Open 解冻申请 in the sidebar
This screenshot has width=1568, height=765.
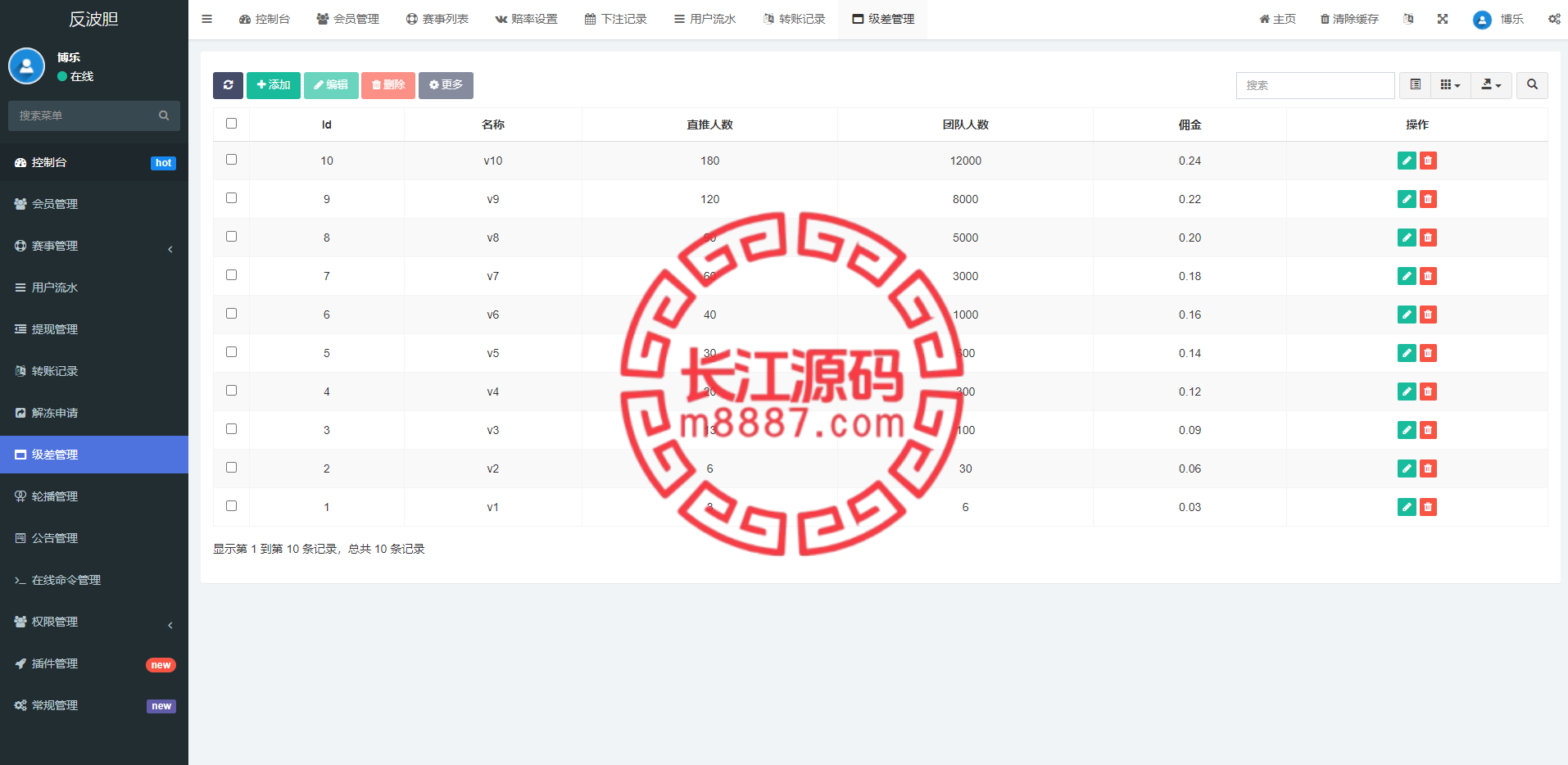[x=94, y=413]
